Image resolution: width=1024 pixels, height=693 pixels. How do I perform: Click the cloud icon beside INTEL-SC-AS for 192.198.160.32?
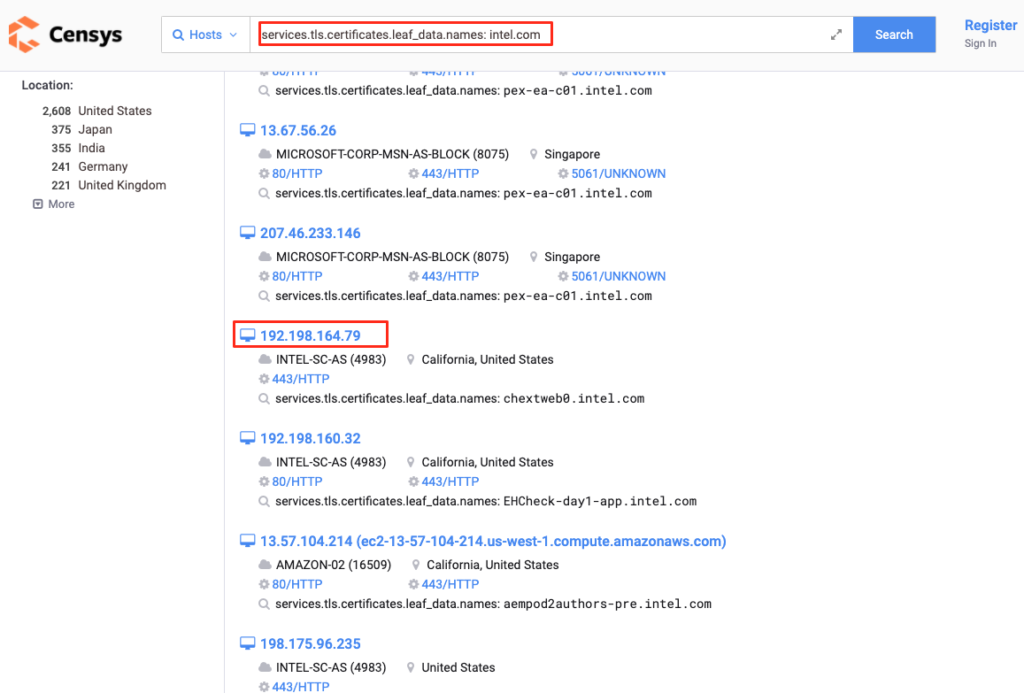264,462
